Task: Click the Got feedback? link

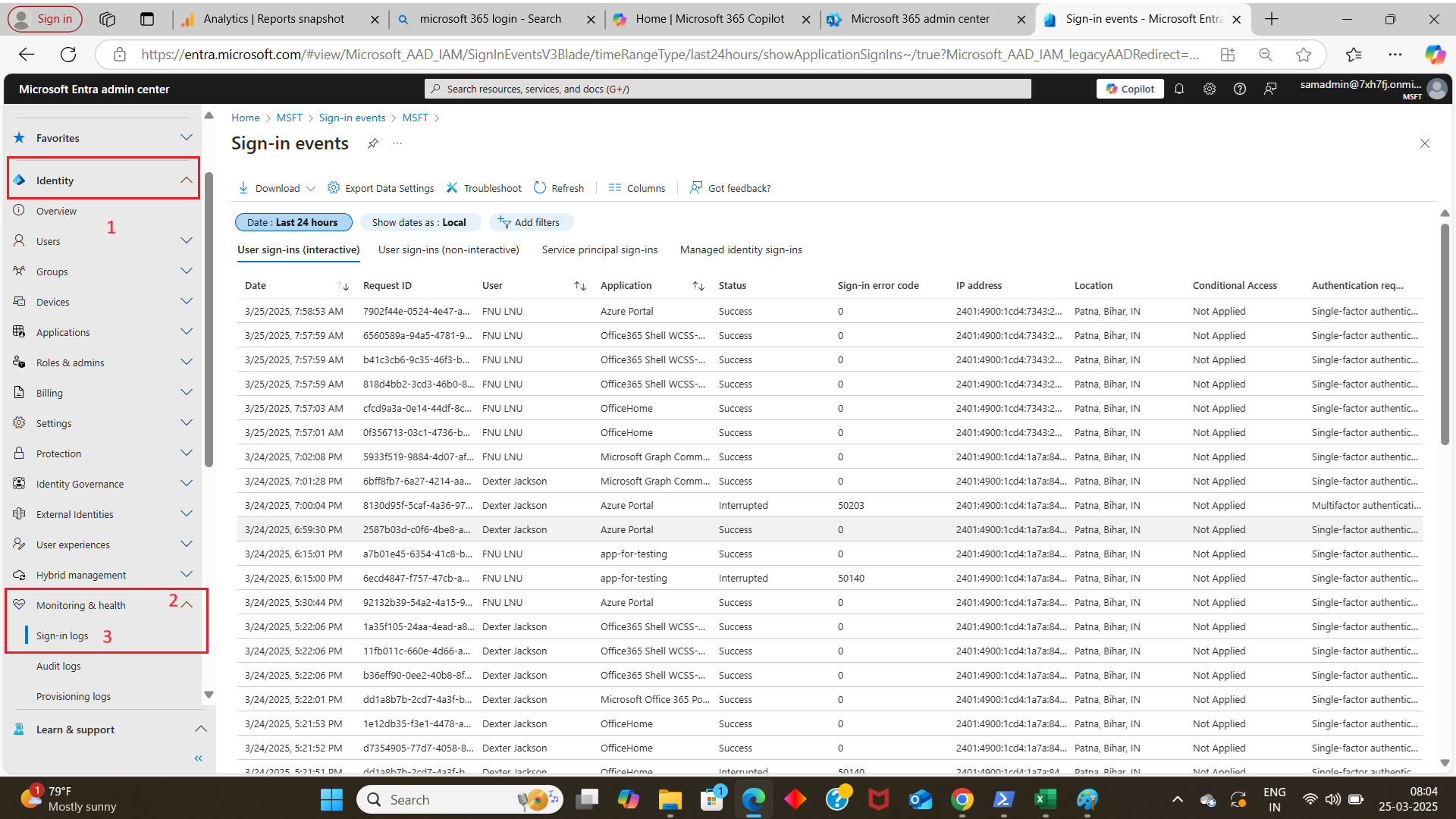Action: (x=730, y=187)
